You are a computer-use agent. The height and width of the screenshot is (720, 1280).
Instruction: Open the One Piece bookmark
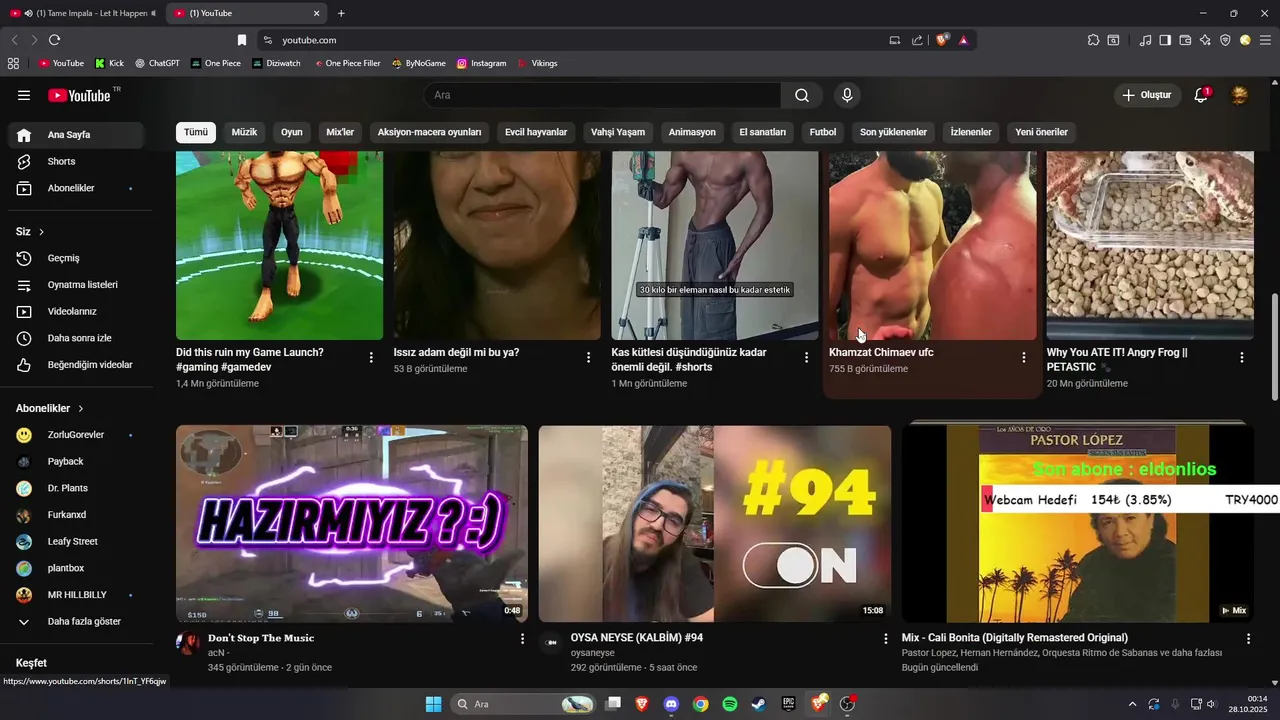pyautogui.click(x=215, y=63)
